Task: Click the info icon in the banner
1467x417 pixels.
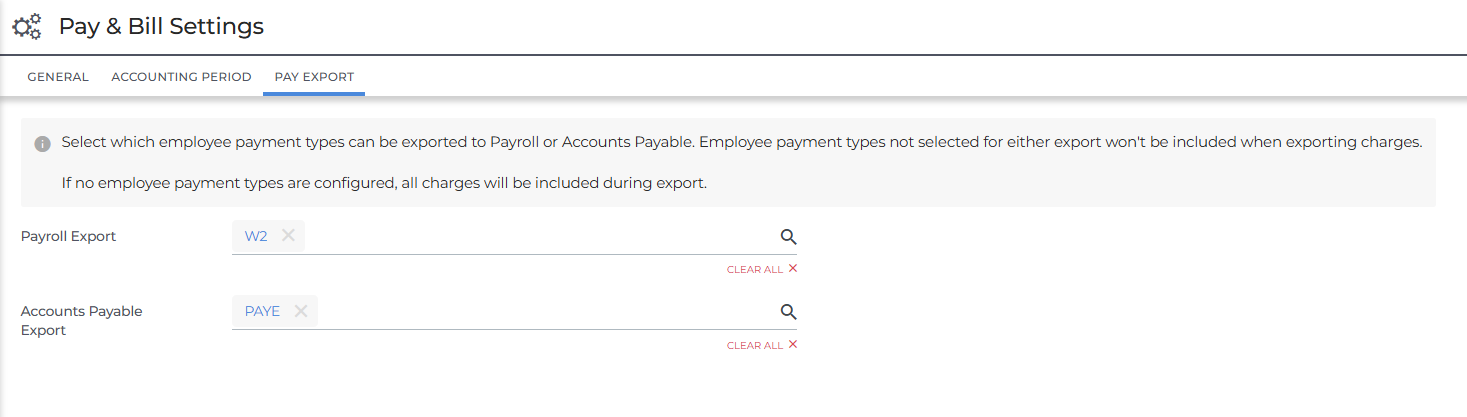Action: [x=42, y=144]
